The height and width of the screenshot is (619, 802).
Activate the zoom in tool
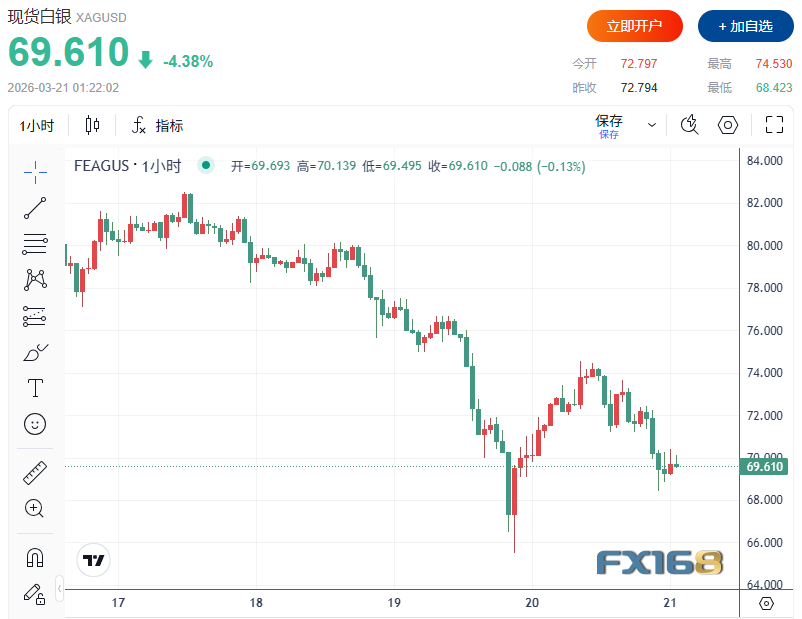35,508
